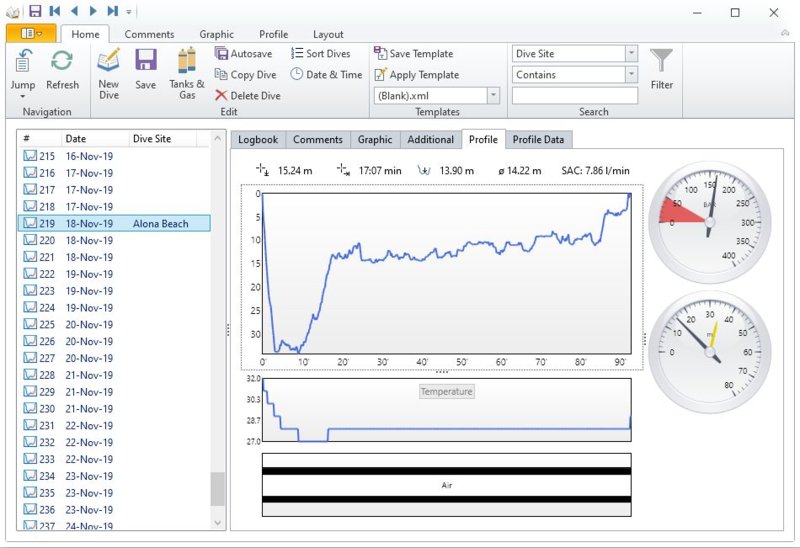Click the Refresh icon in Navigation
Image resolution: width=800 pixels, height=548 pixels.
coord(62,62)
